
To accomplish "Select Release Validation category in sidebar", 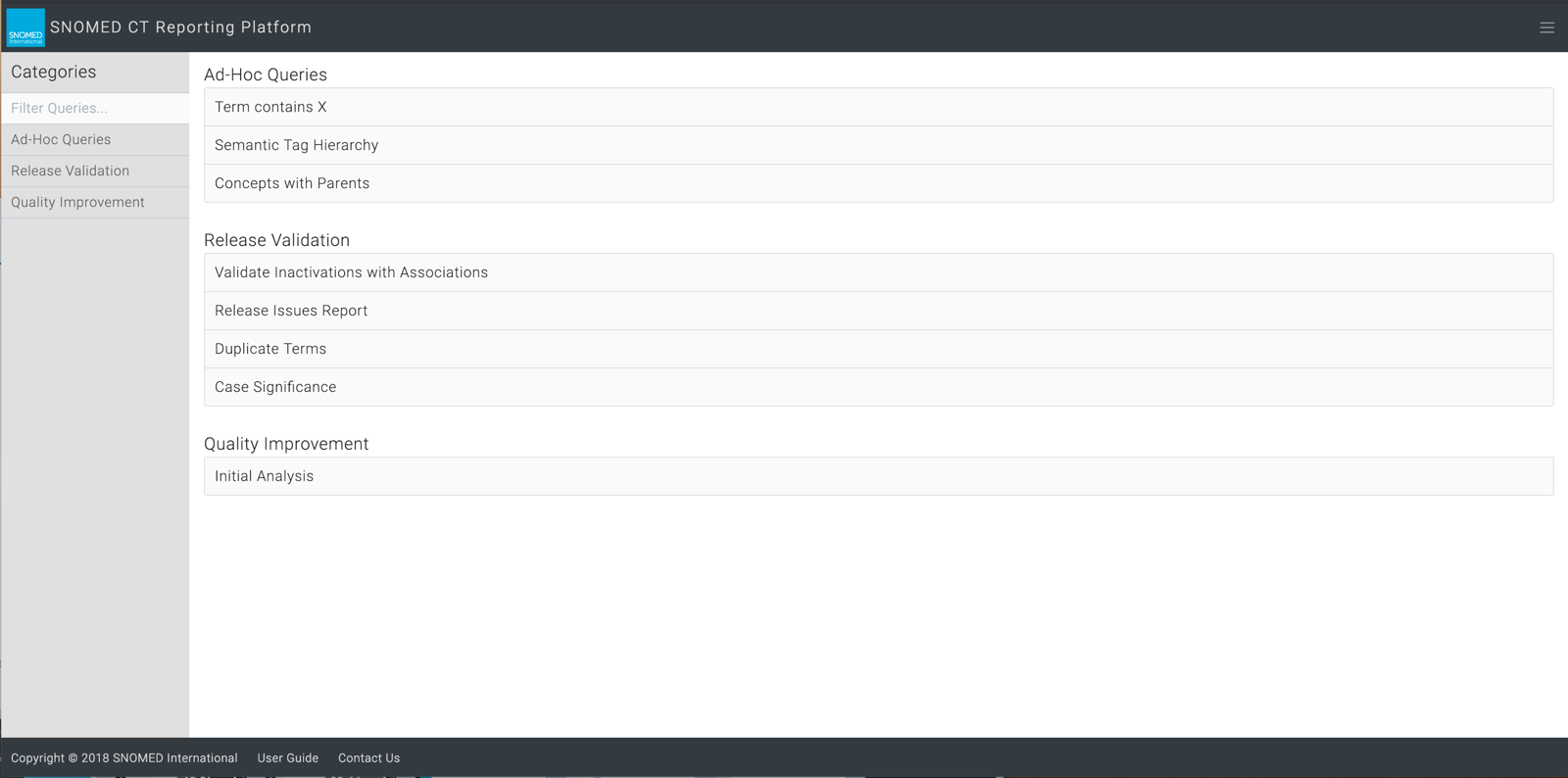I will (x=70, y=170).
